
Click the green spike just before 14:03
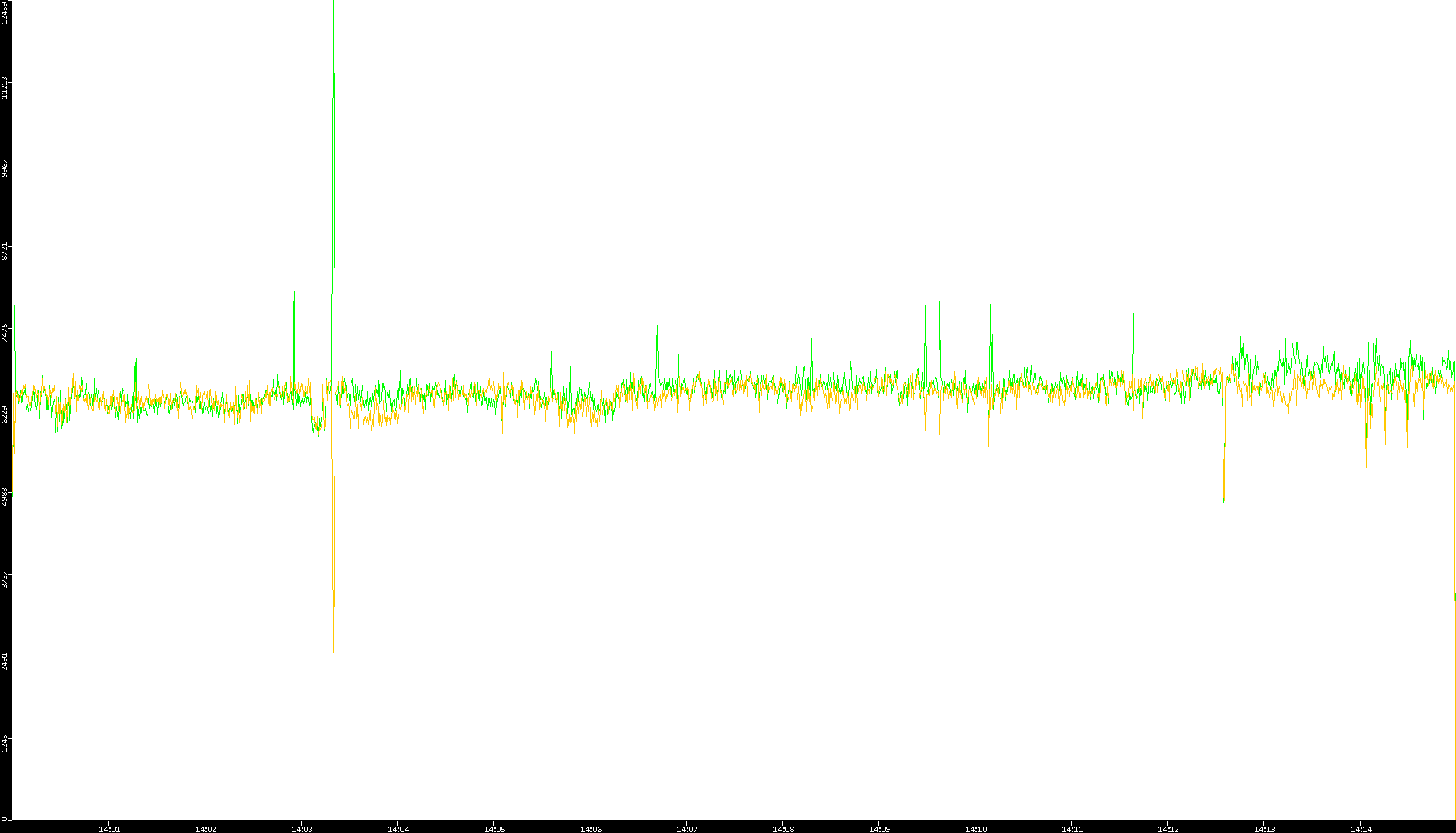[x=294, y=193]
